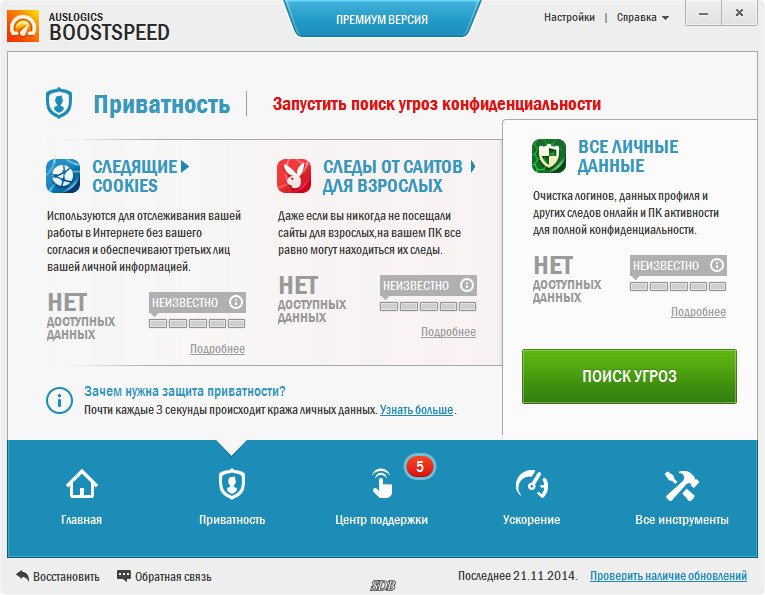Click Узнать больше link

(416, 410)
